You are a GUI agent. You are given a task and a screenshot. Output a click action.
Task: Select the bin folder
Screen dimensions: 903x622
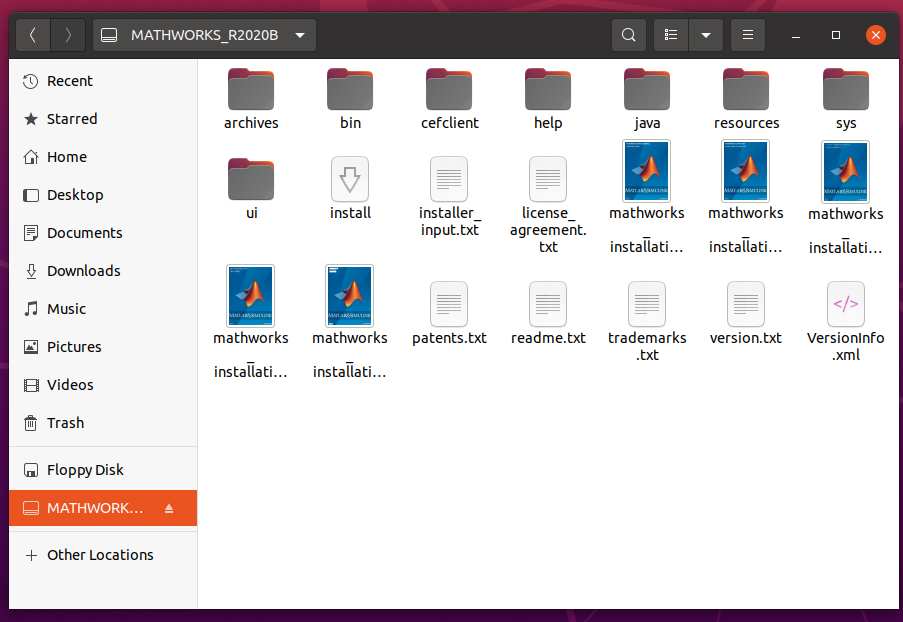click(x=350, y=99)
